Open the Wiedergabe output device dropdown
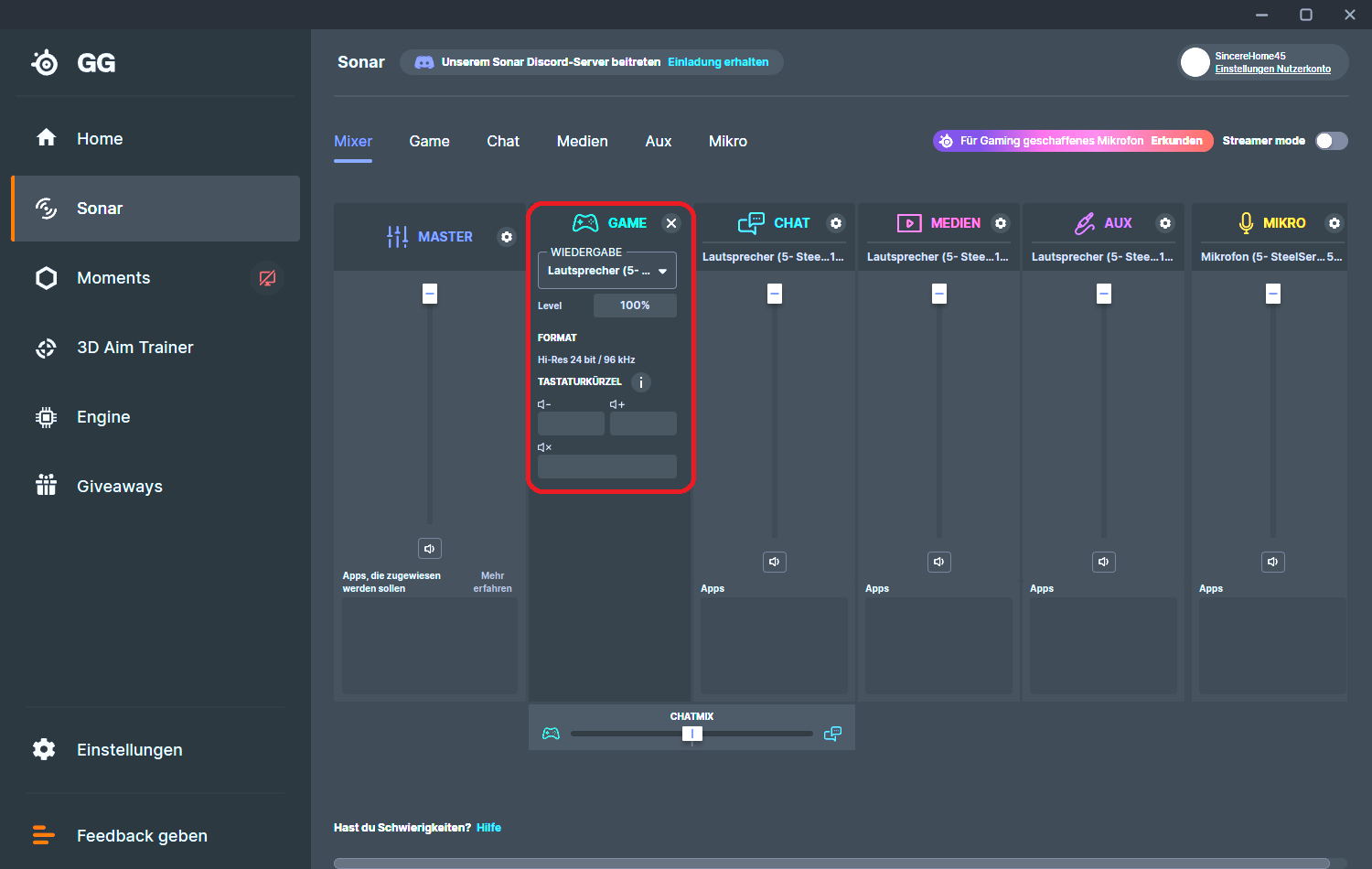Viewport: 1372px width, 869px height. pos(606,270)
